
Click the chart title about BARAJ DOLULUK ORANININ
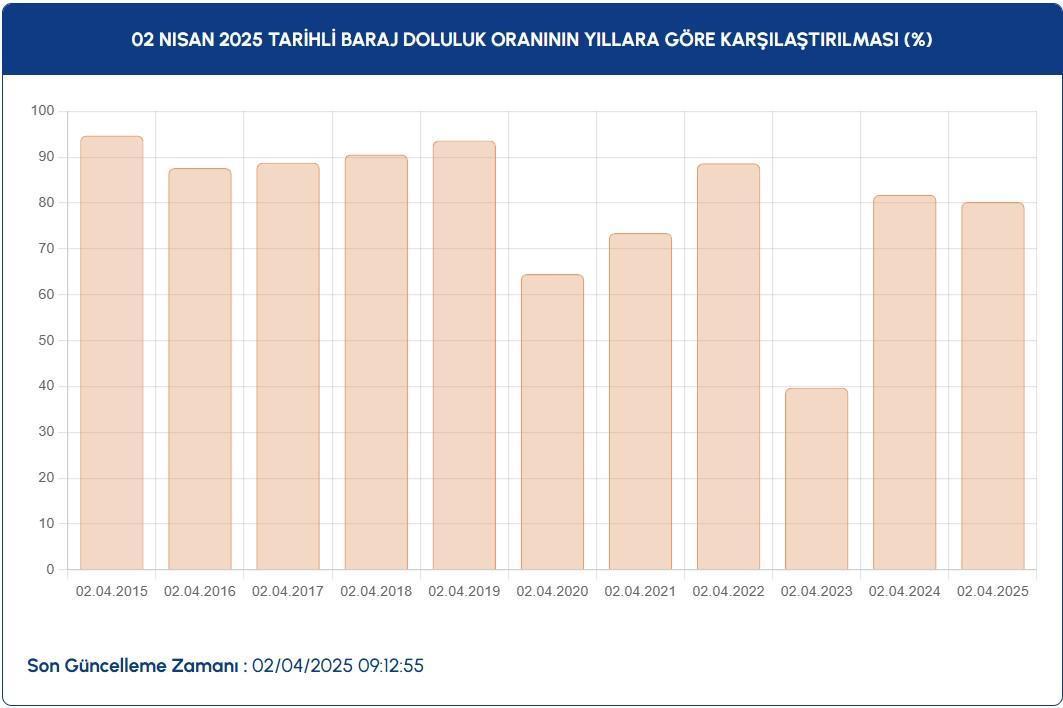tap(532, 39)
